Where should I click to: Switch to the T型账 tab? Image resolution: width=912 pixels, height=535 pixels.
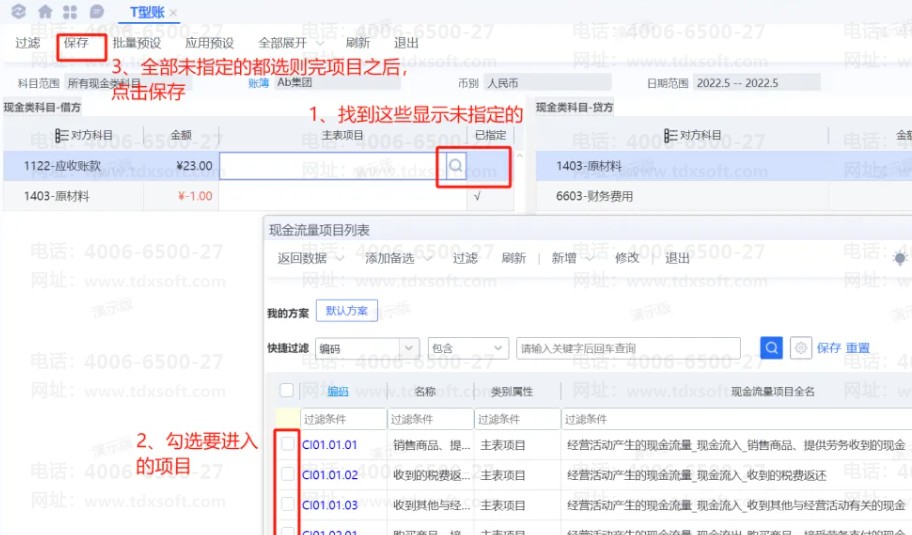click(147, 12)
